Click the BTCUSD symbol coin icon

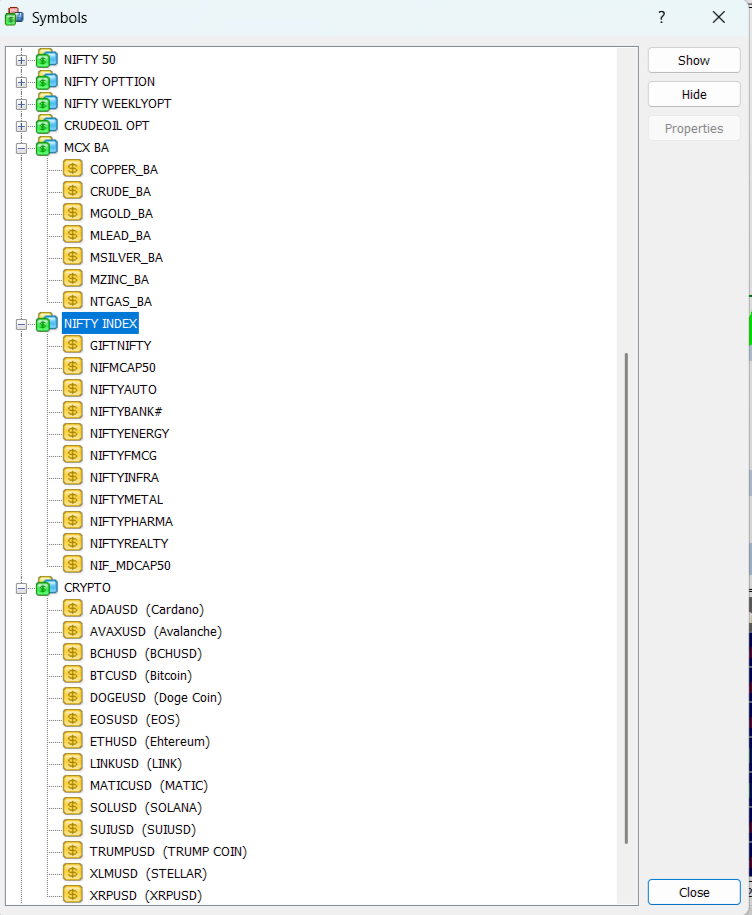[72, 675]
